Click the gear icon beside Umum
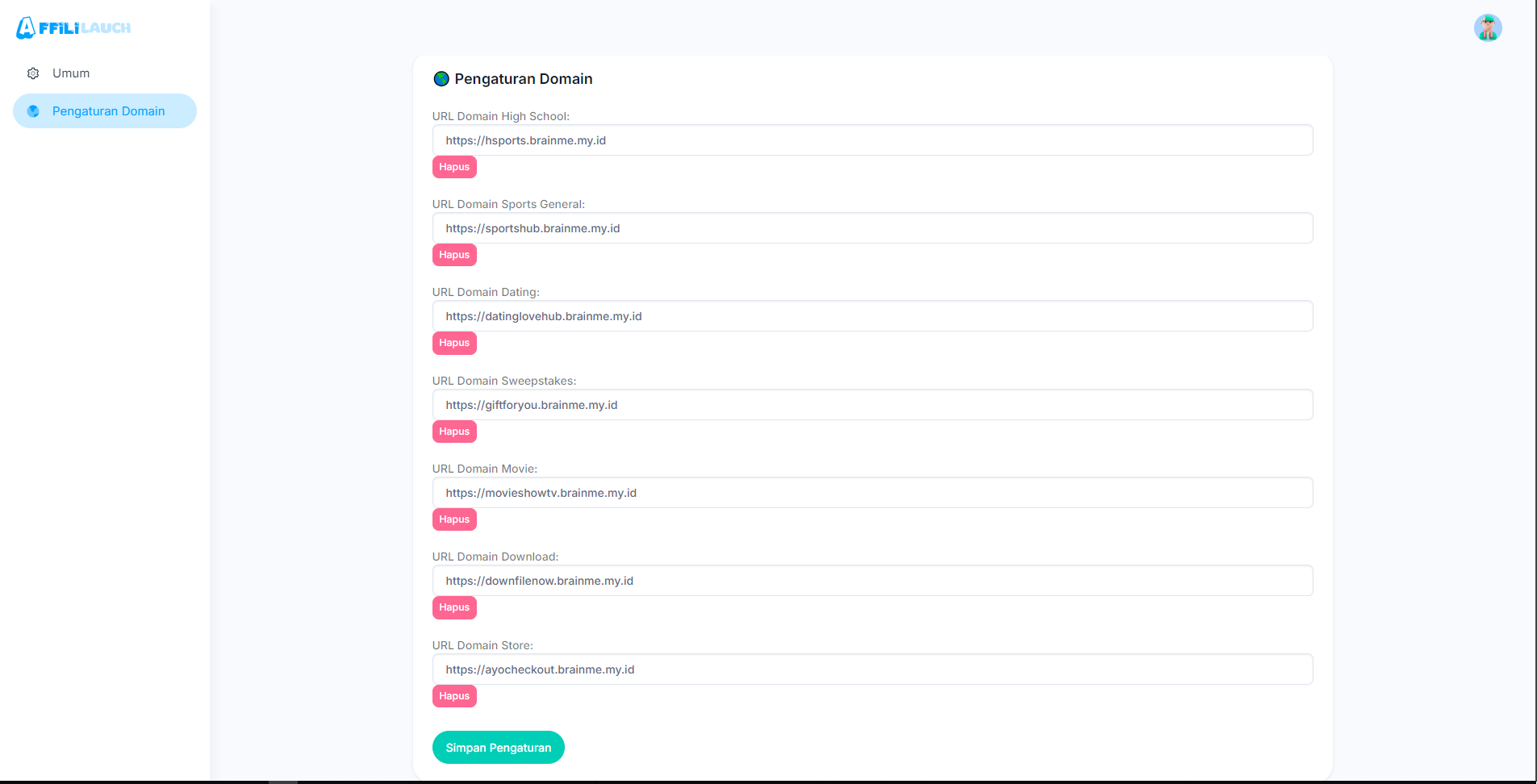 33,73
